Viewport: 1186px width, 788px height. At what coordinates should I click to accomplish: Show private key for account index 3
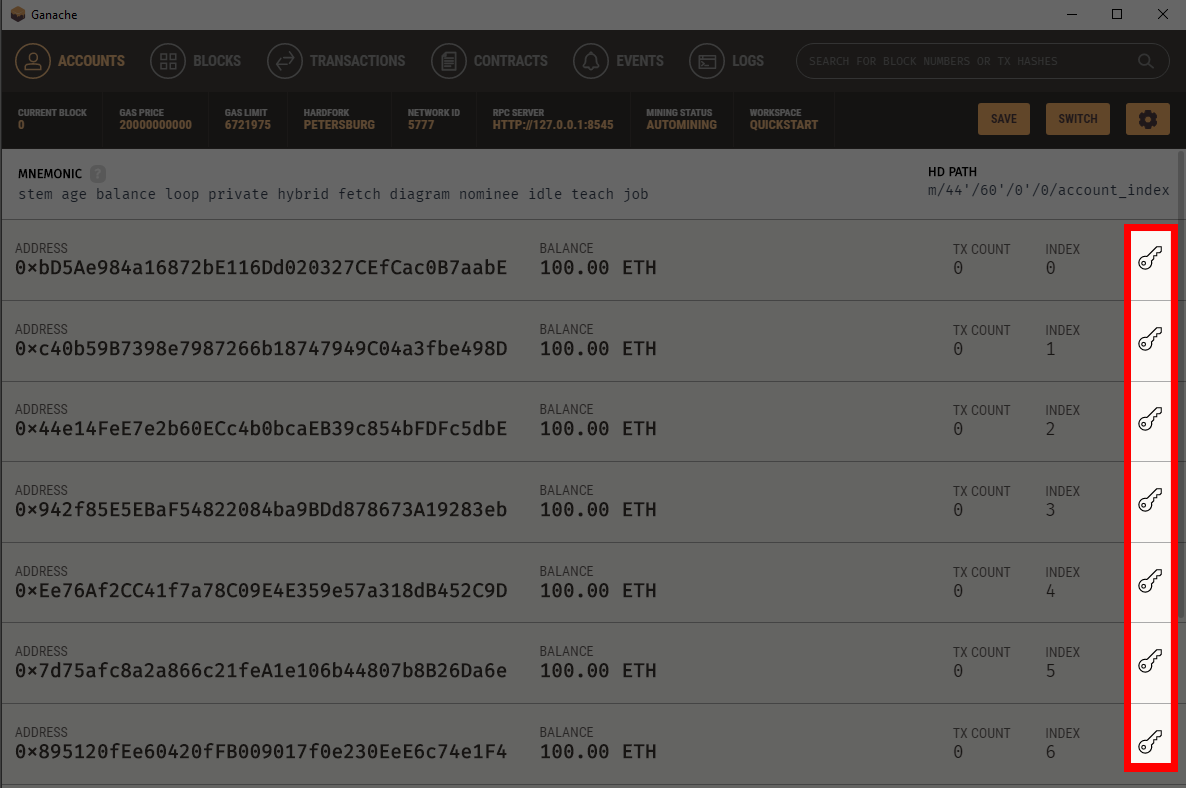1150,501
